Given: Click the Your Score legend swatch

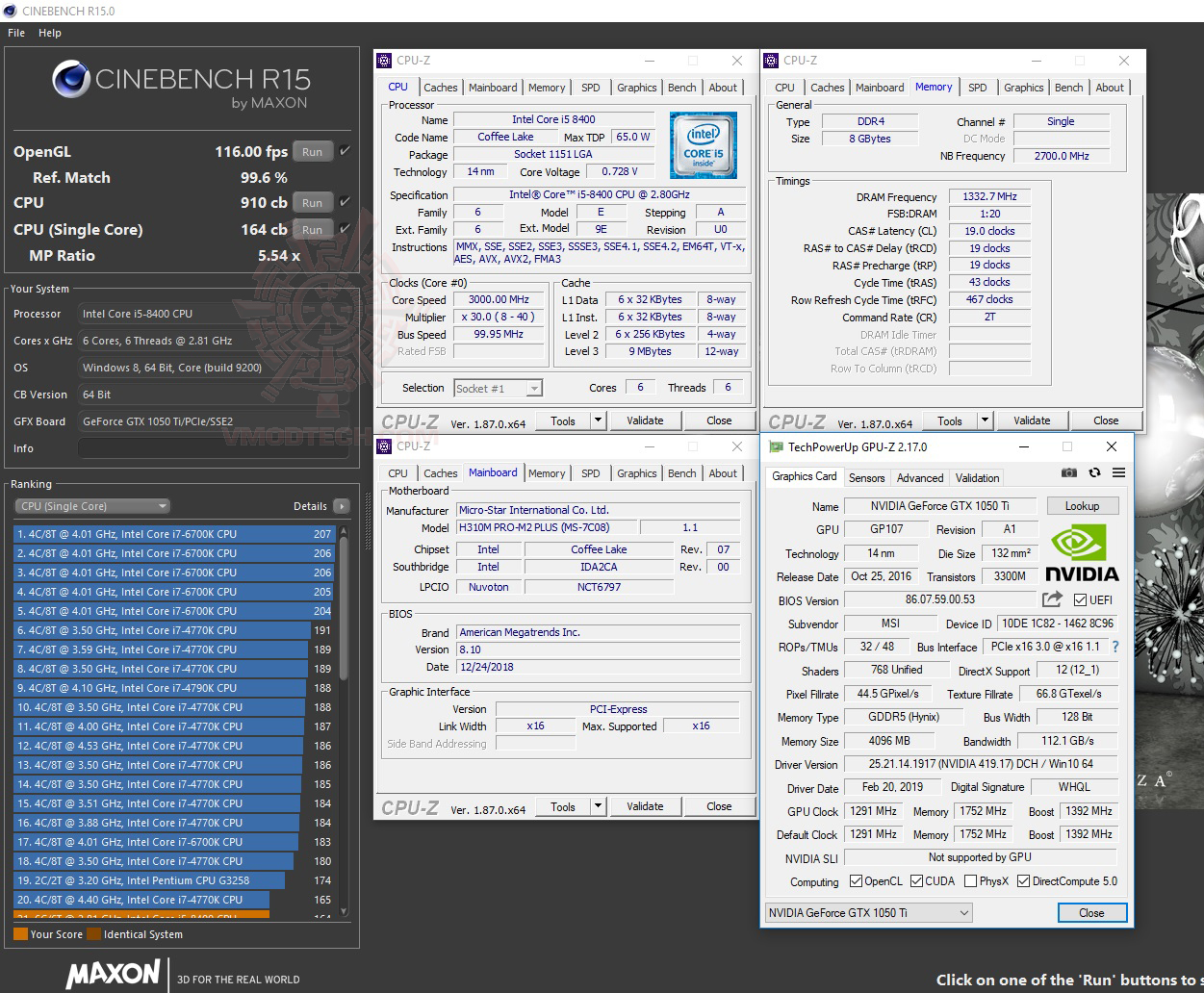Looking at the screenshot, I should coord(20,934).
